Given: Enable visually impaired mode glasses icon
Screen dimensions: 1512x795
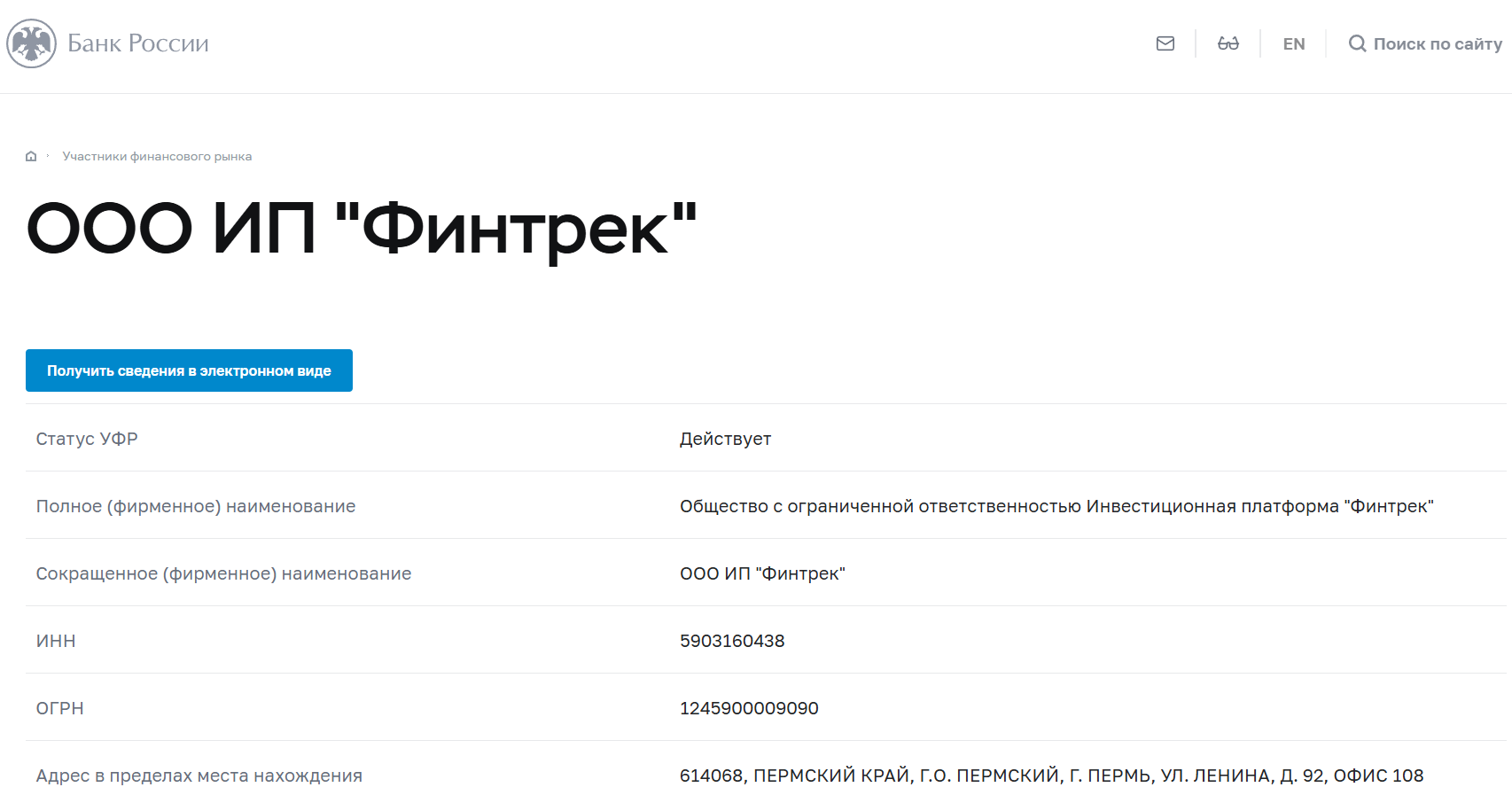Looking at the screenshot, I should tap(1228, 43).
